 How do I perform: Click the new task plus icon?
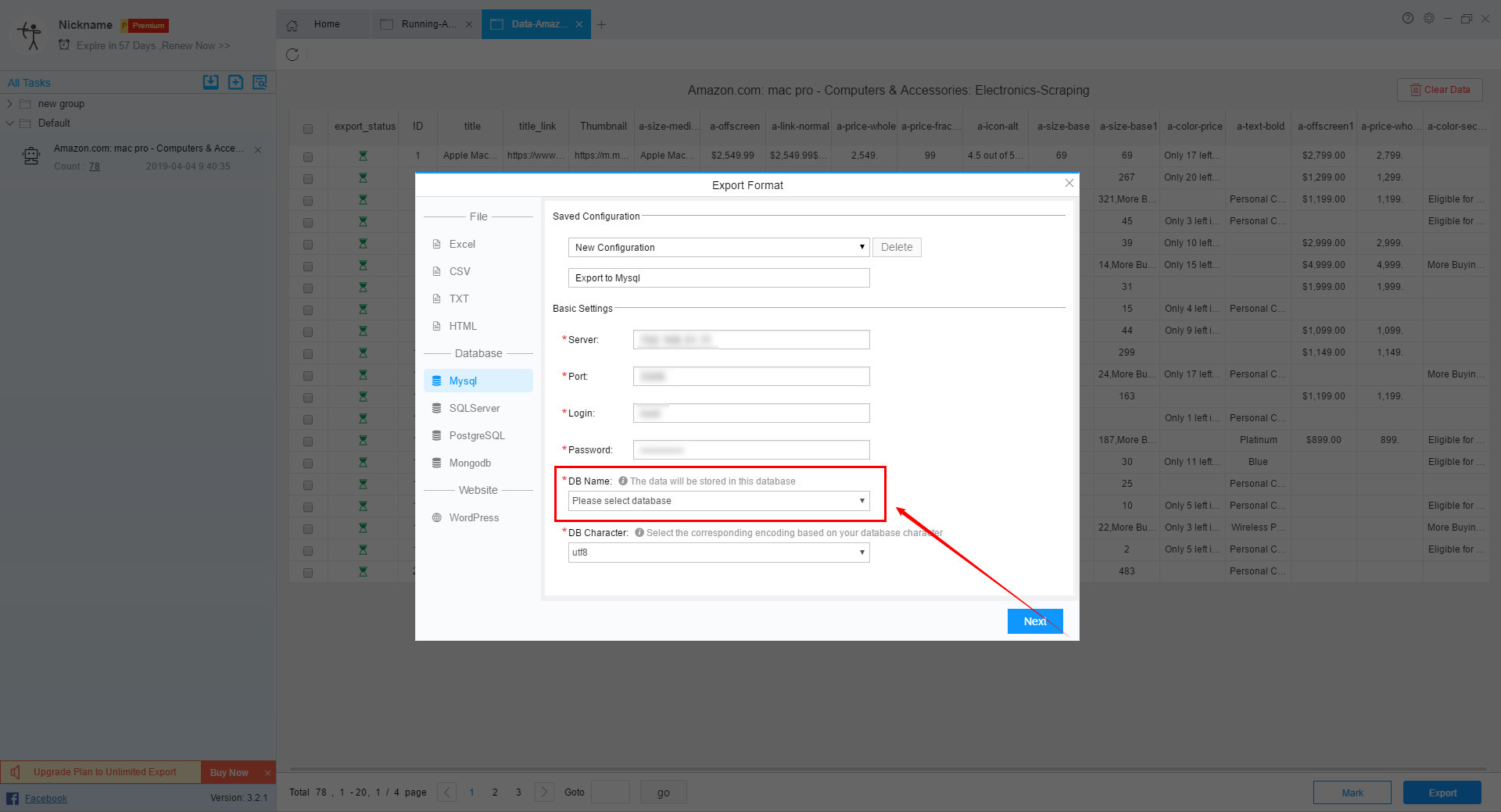pyautogui.click(x=235, y=82)
